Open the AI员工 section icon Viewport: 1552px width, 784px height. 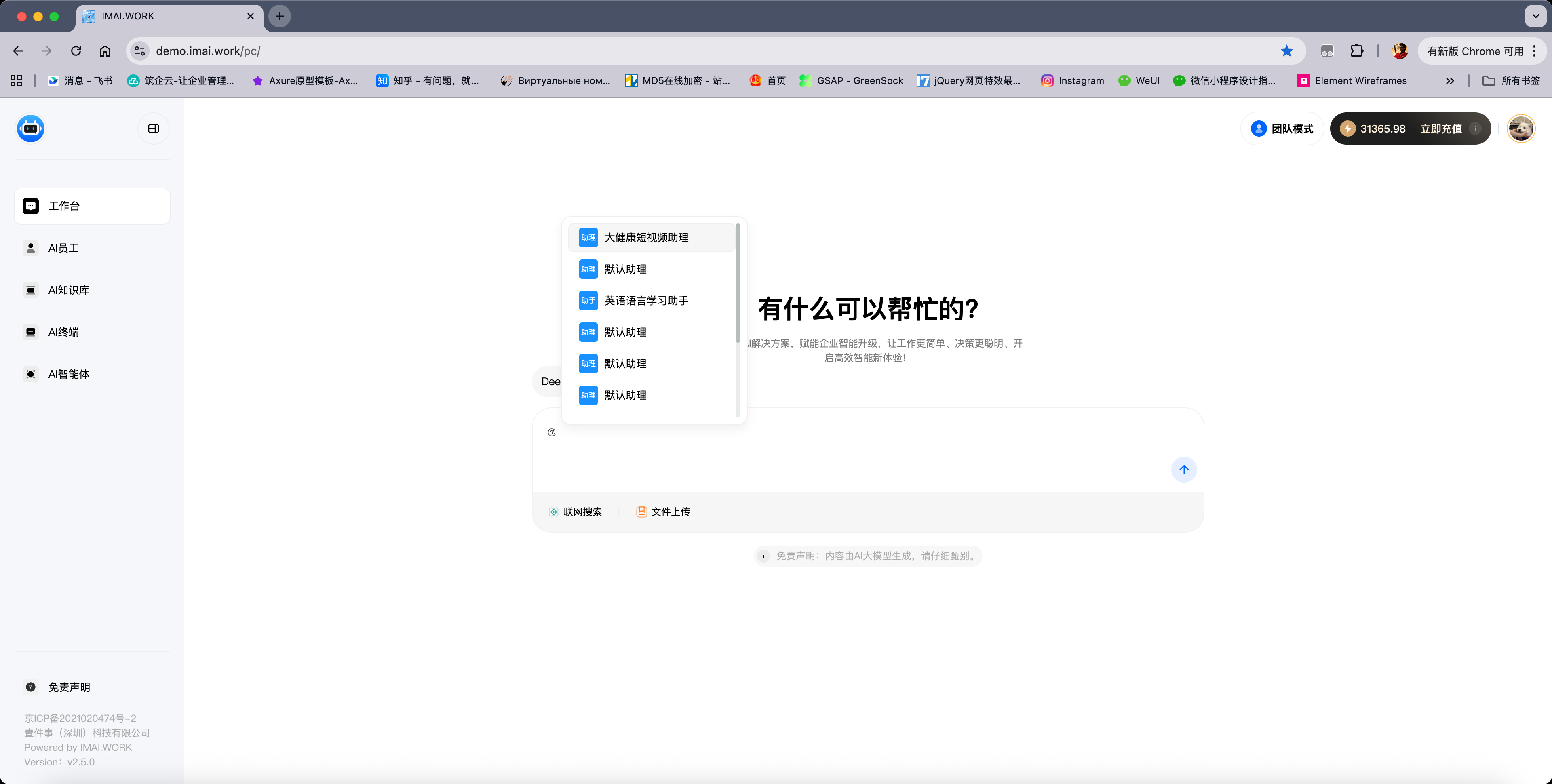30,248
